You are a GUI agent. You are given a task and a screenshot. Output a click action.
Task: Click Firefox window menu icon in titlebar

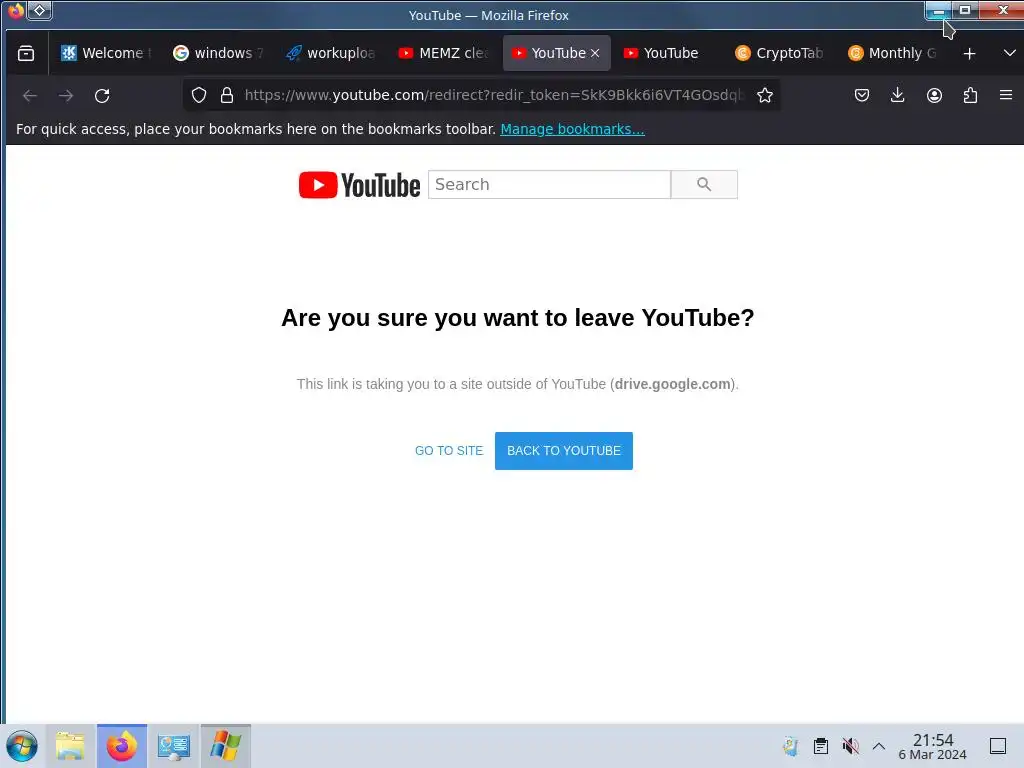[15, 10]
